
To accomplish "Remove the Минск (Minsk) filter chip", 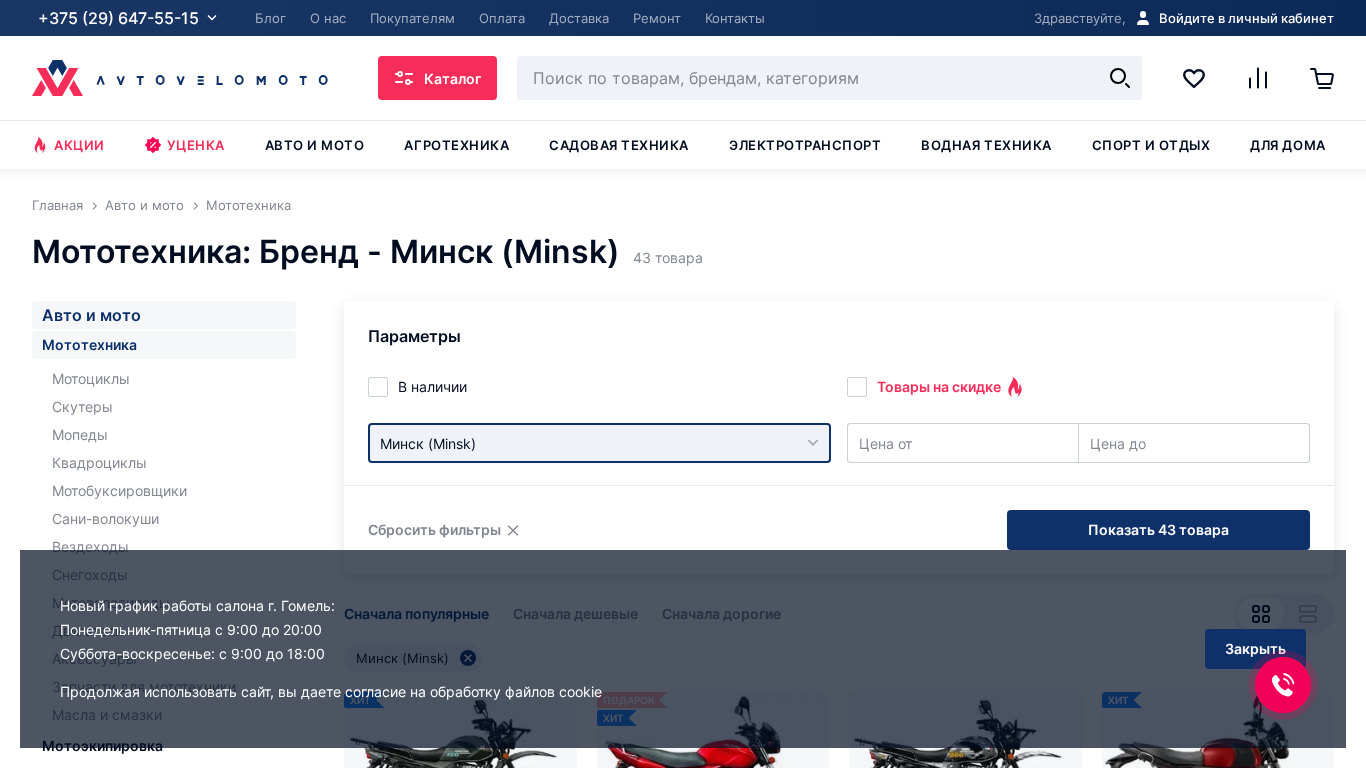I will [468, 658].
